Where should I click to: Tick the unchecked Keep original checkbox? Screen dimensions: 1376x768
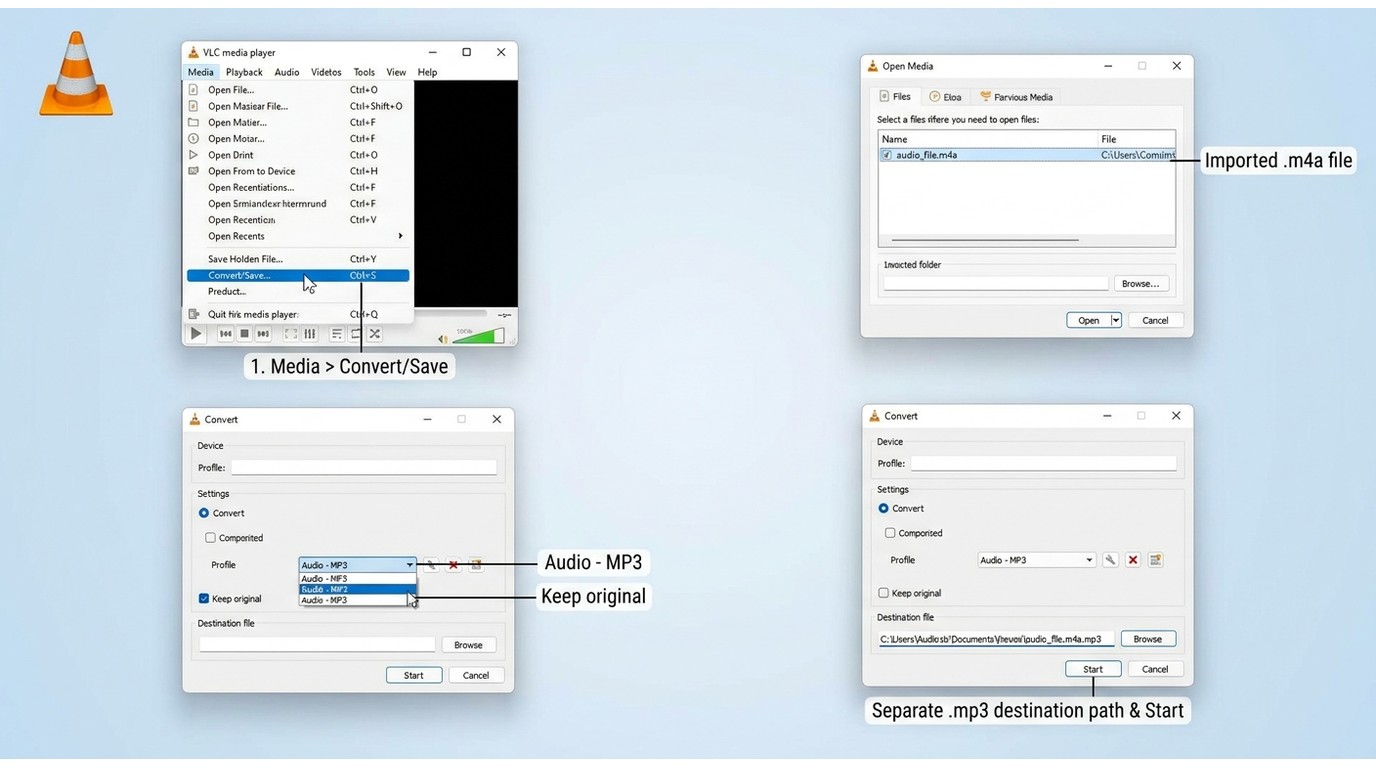tap(883, 593)
